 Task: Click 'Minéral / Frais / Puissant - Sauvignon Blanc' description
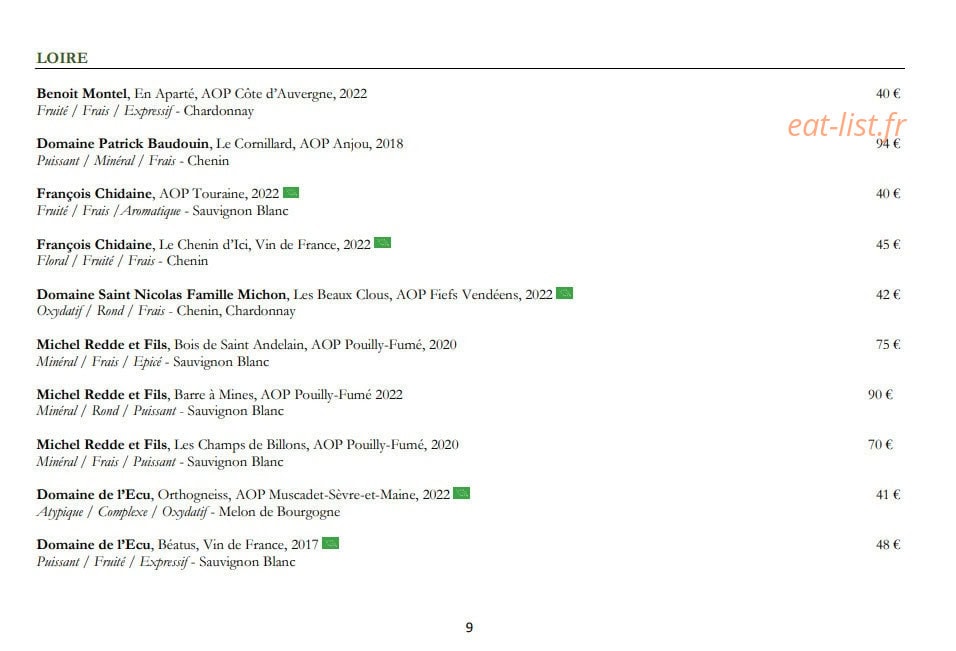(160, 462)
